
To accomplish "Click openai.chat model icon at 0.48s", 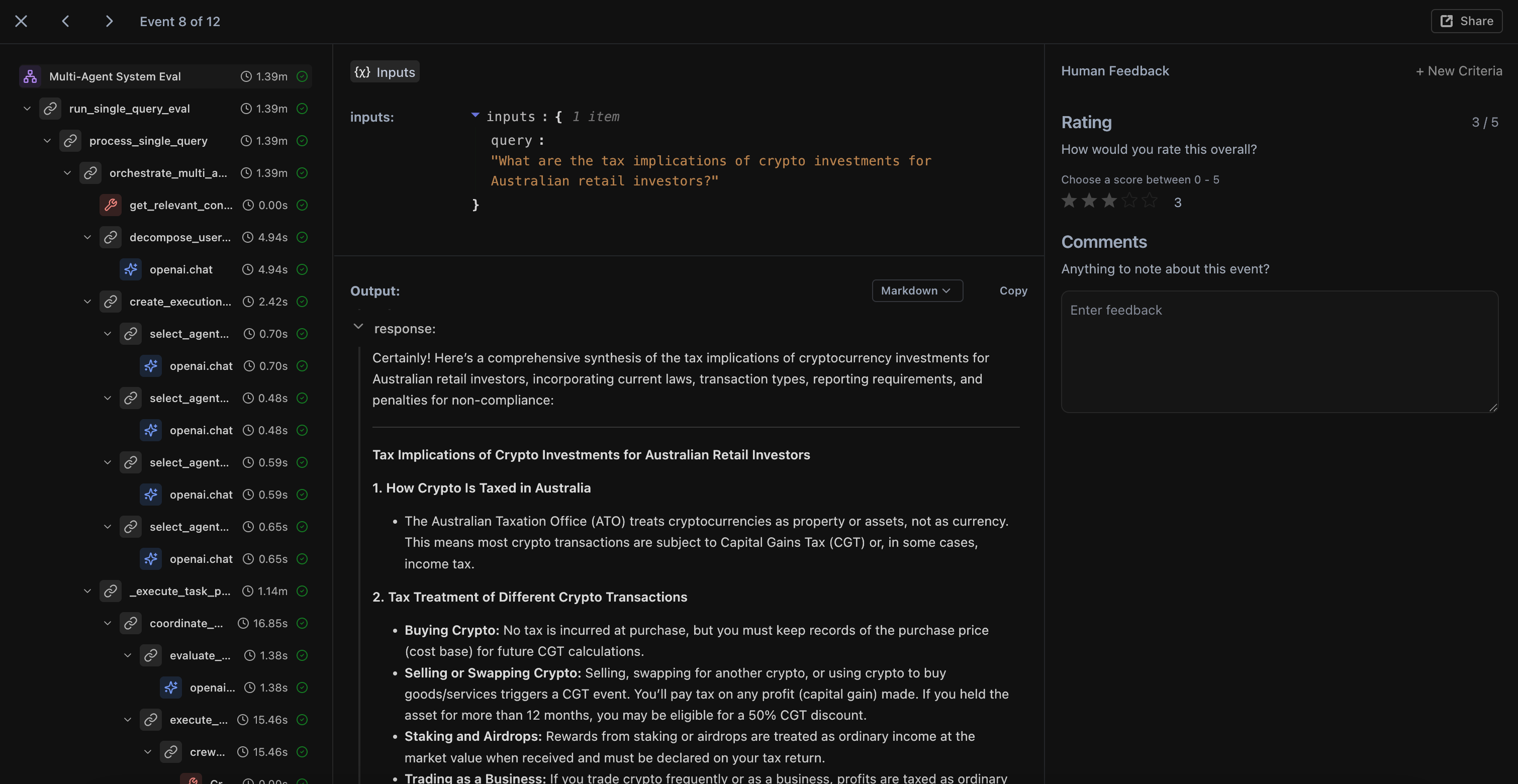I will pos(150,430).
